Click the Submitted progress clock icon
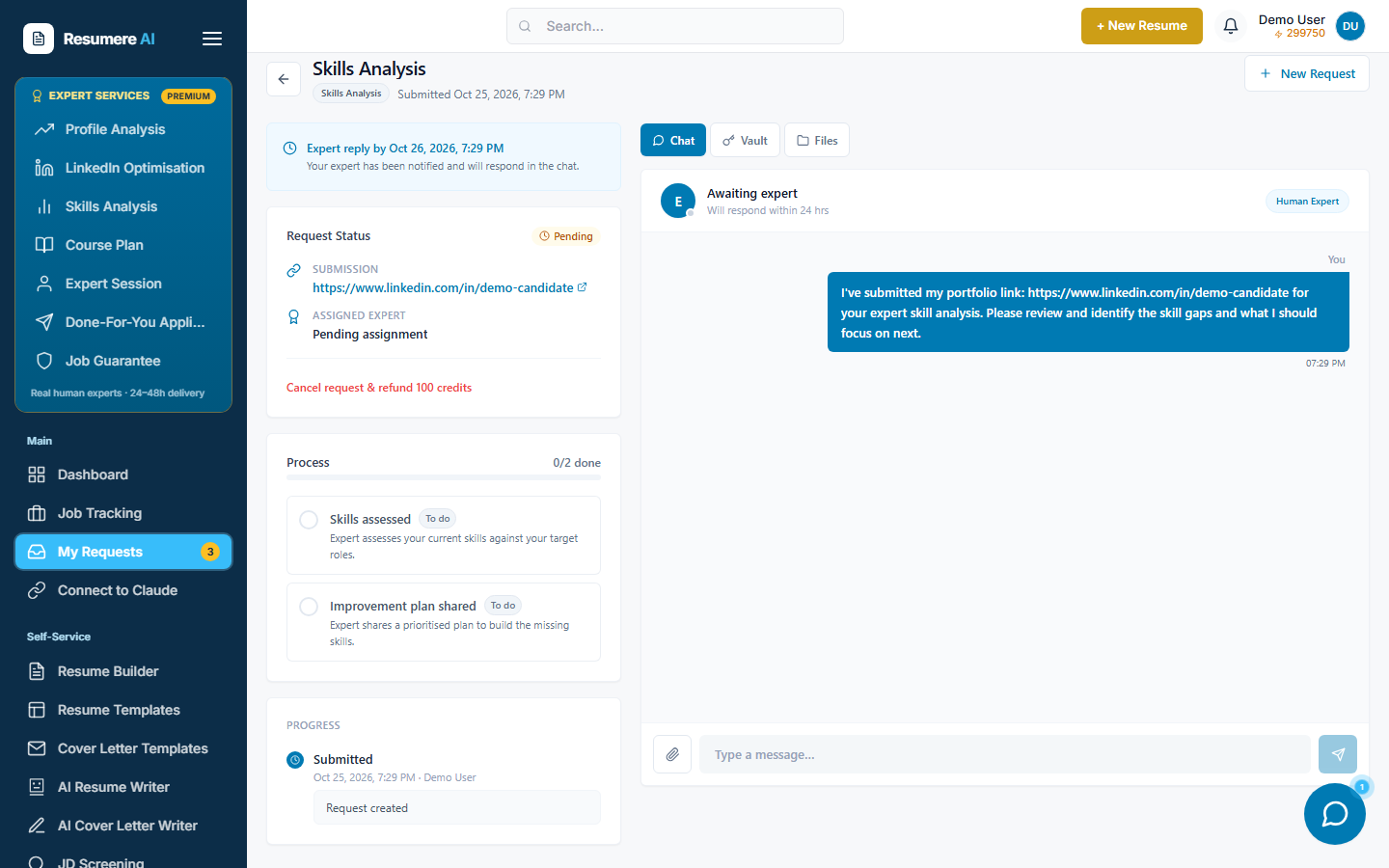Viewport: 1389px width, 868px height. tap(295, 760)
